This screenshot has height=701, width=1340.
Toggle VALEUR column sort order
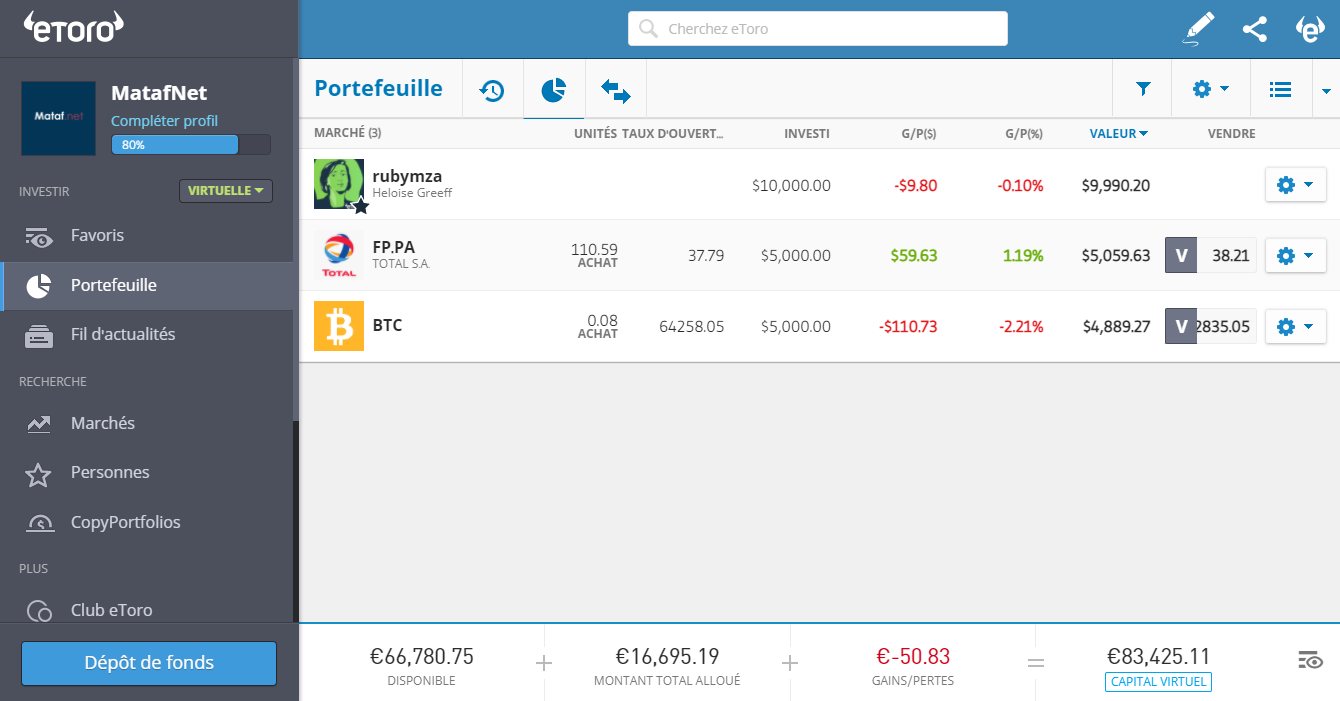[x=1119, y=133]
